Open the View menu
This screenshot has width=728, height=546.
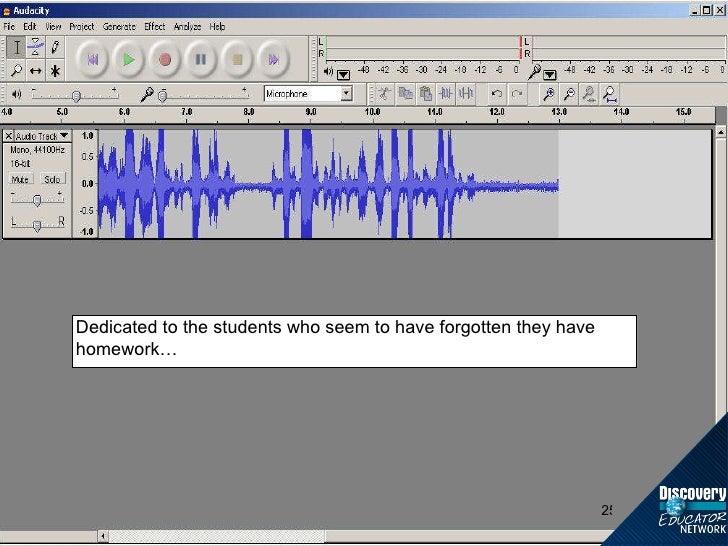(x=53, y=26)
